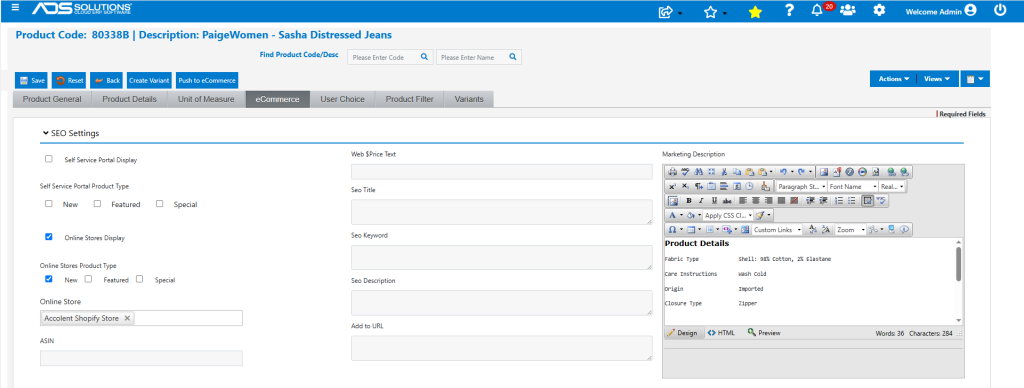Viewport: 1024px width, 388px height.
Task: Check Featured under Online Stores Product Type
Action: point(88,279)
